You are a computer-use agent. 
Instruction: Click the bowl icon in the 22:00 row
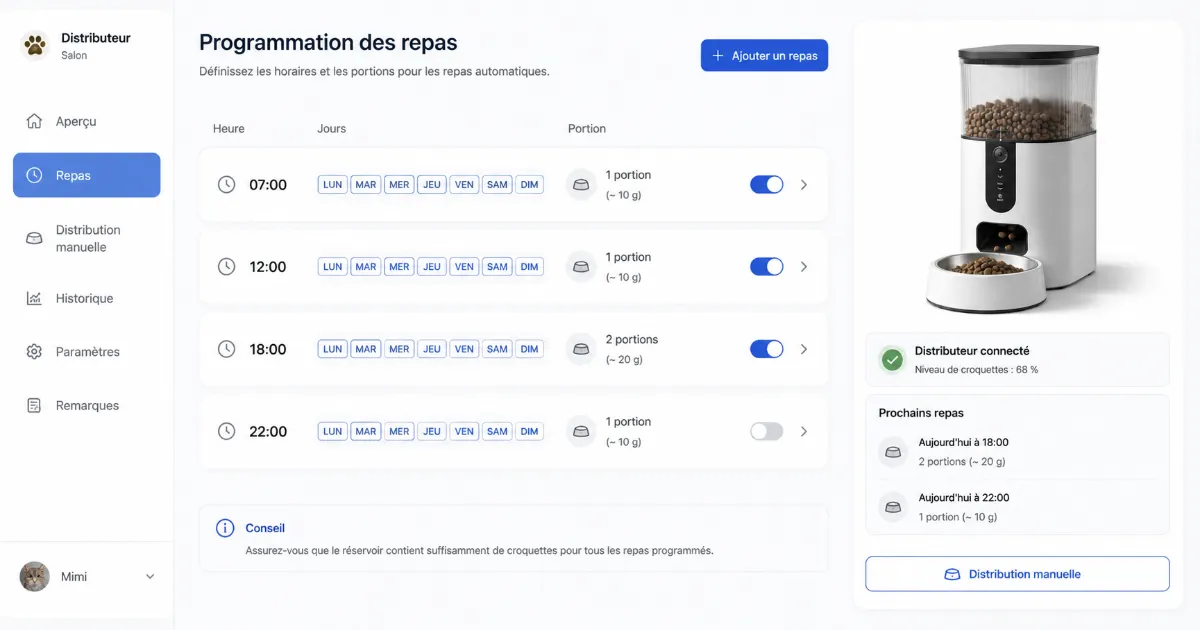581,431
